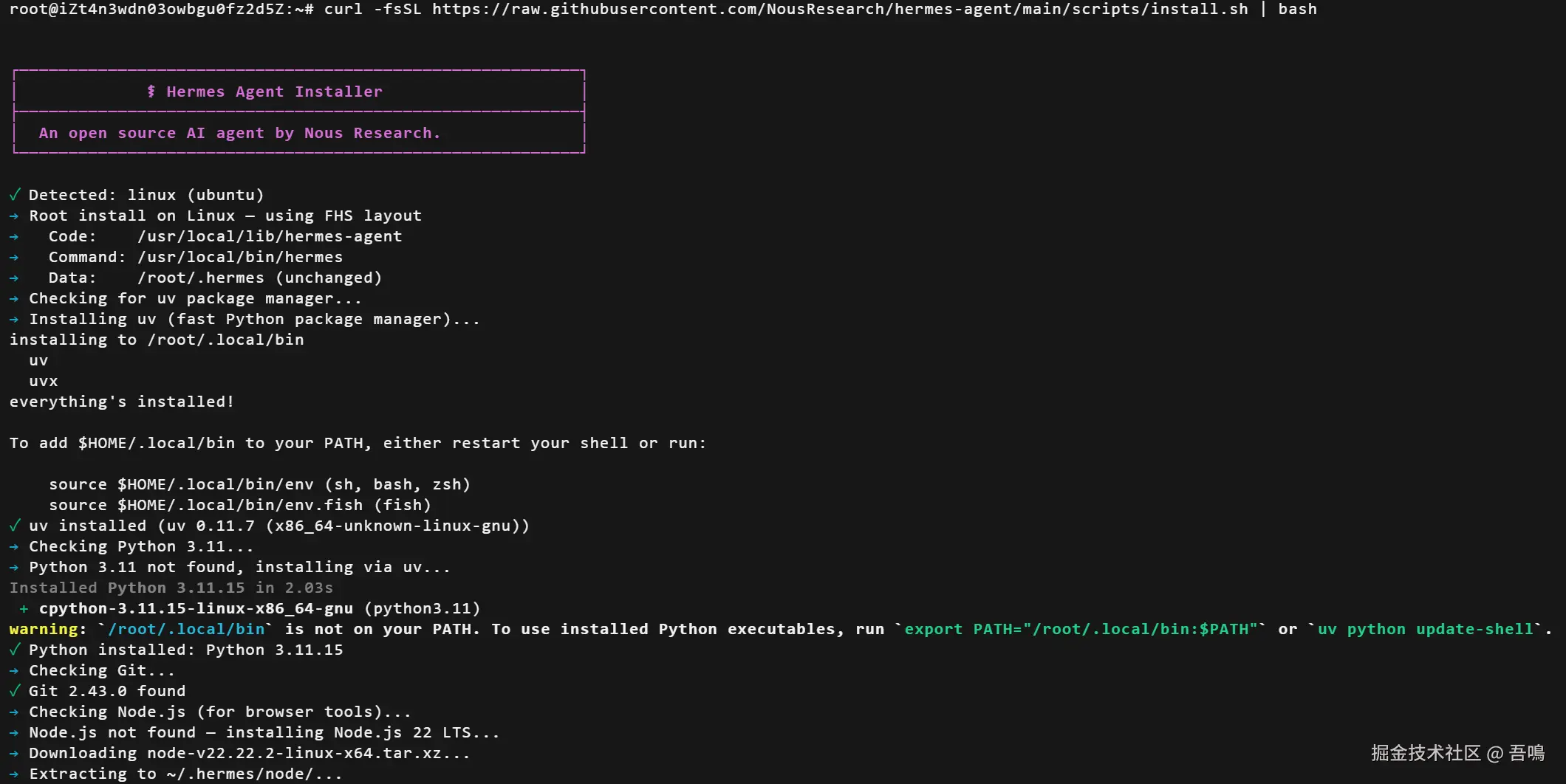Click 'source $HOME/.local/bin/env.fish (fish)'

point(240,505)
